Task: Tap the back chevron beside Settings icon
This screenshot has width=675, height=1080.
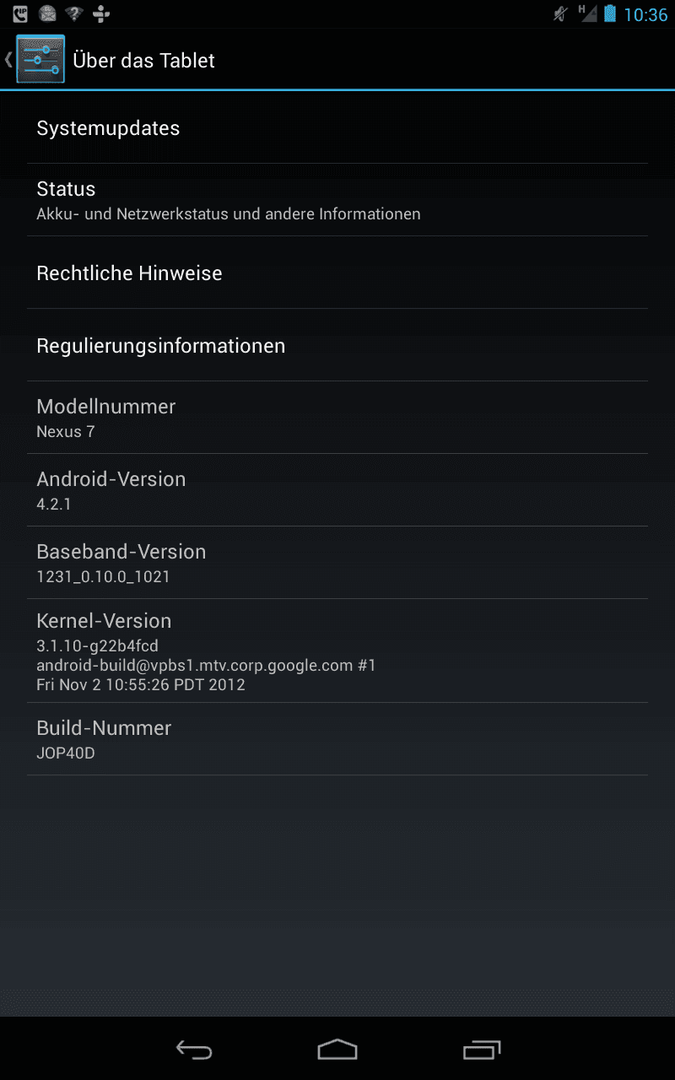Action: click(x=8, y=59)
